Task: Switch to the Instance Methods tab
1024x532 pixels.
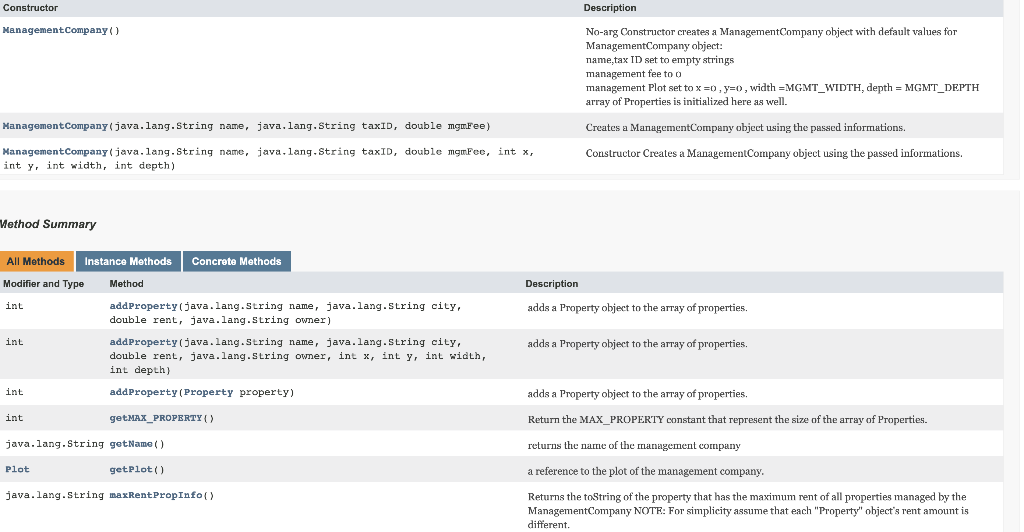Action: pyautogui.click(x=128, y=261)
